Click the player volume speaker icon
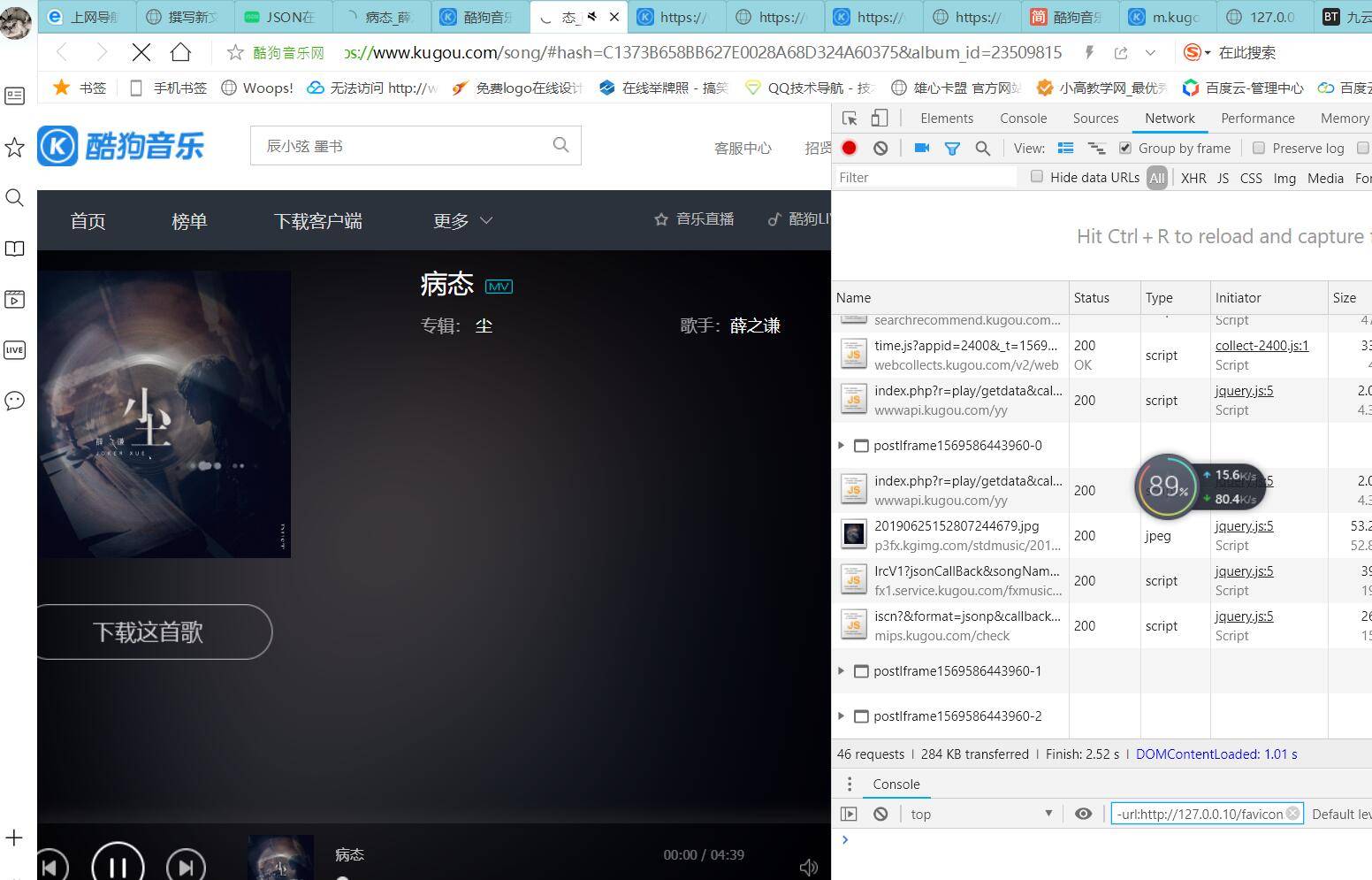The height and width of the screenshot is (880, 1372). pos(808,868)
